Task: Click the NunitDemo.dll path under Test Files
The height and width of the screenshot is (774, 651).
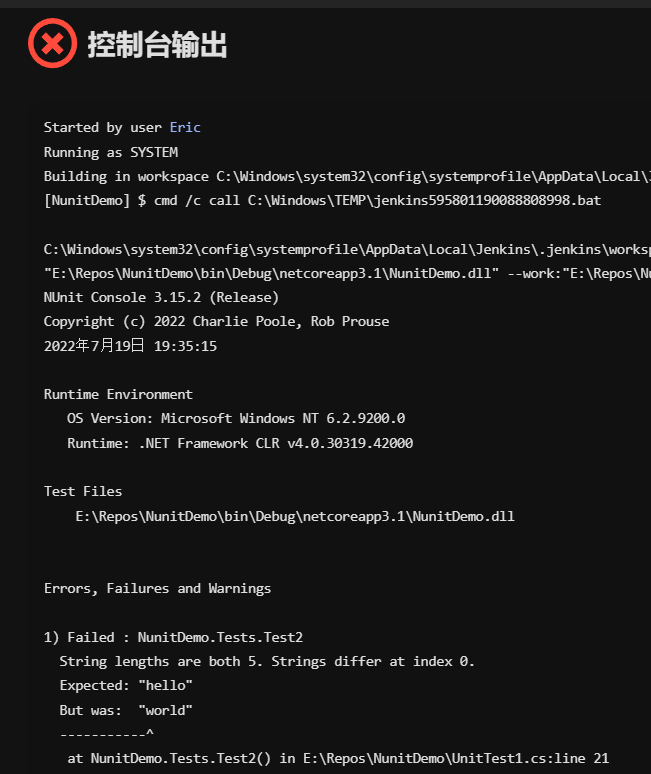Action: (x=295, y=516)
